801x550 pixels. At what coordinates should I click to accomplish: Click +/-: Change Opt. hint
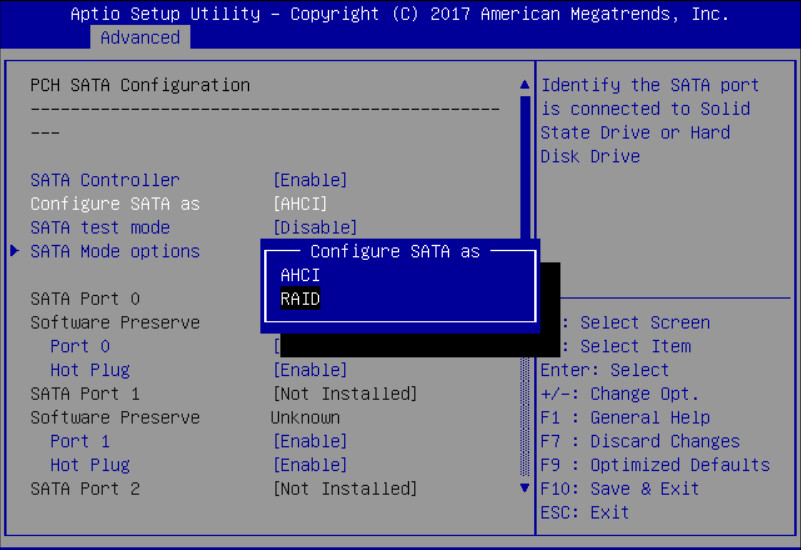click(620, 394)
